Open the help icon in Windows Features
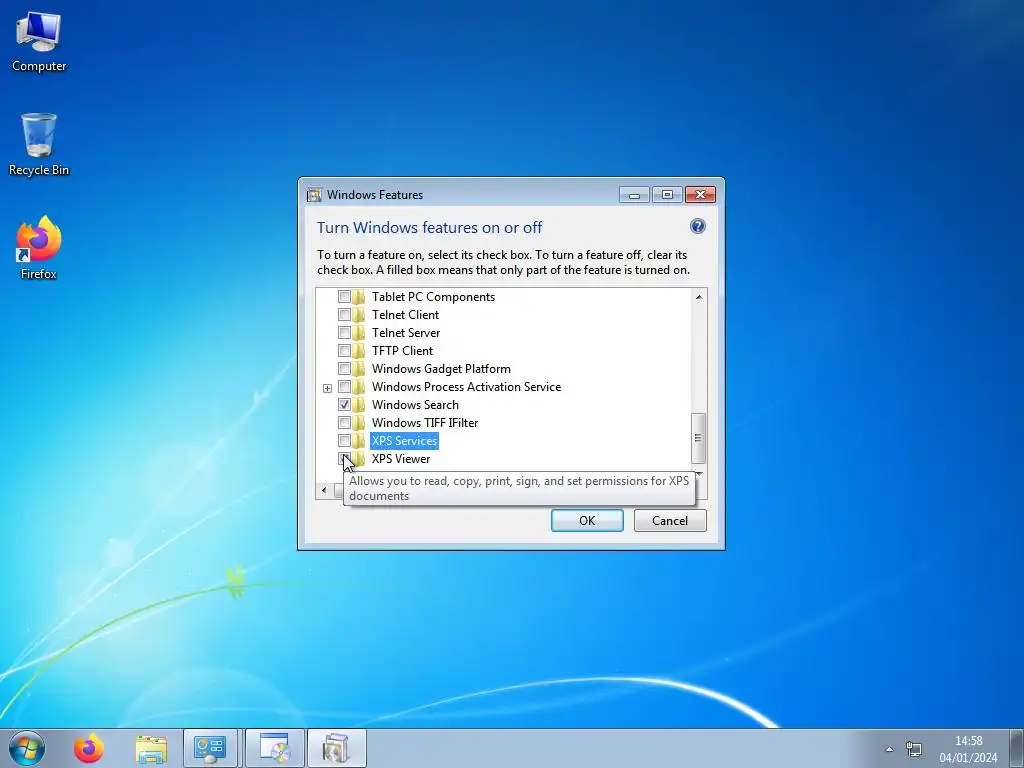1024x768 pixels. [697, 226]
